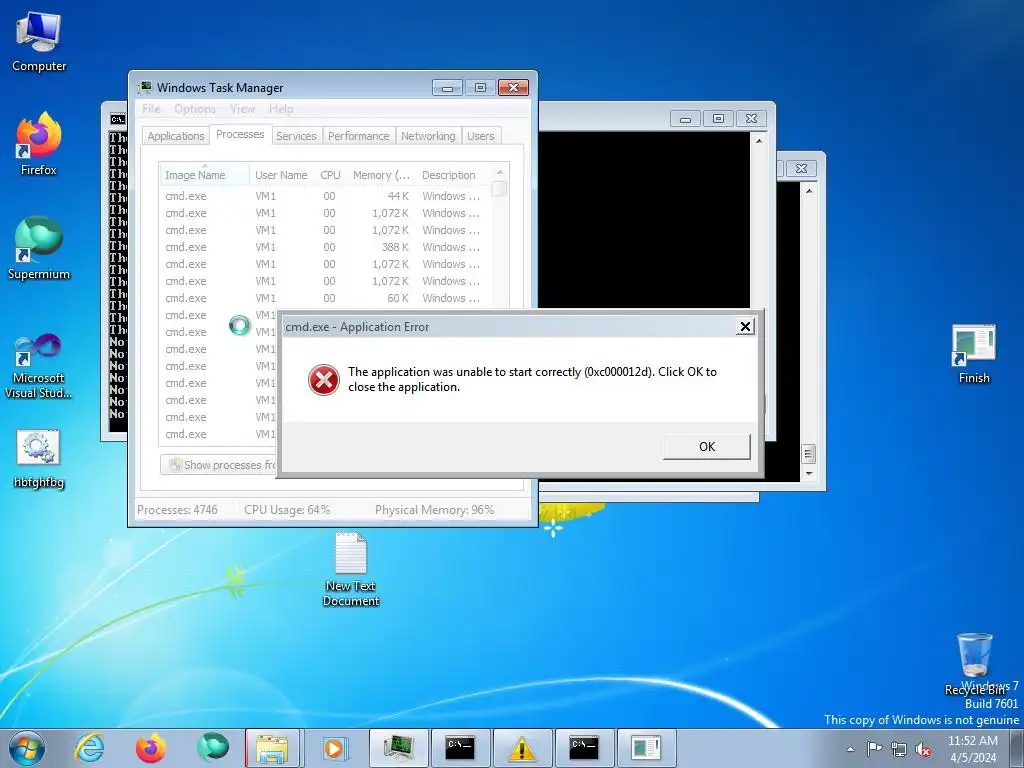This screenshot has width=1024, height=768.
Task: Select the cmd.exe row using 60 K
Action: tap(325, 298)
